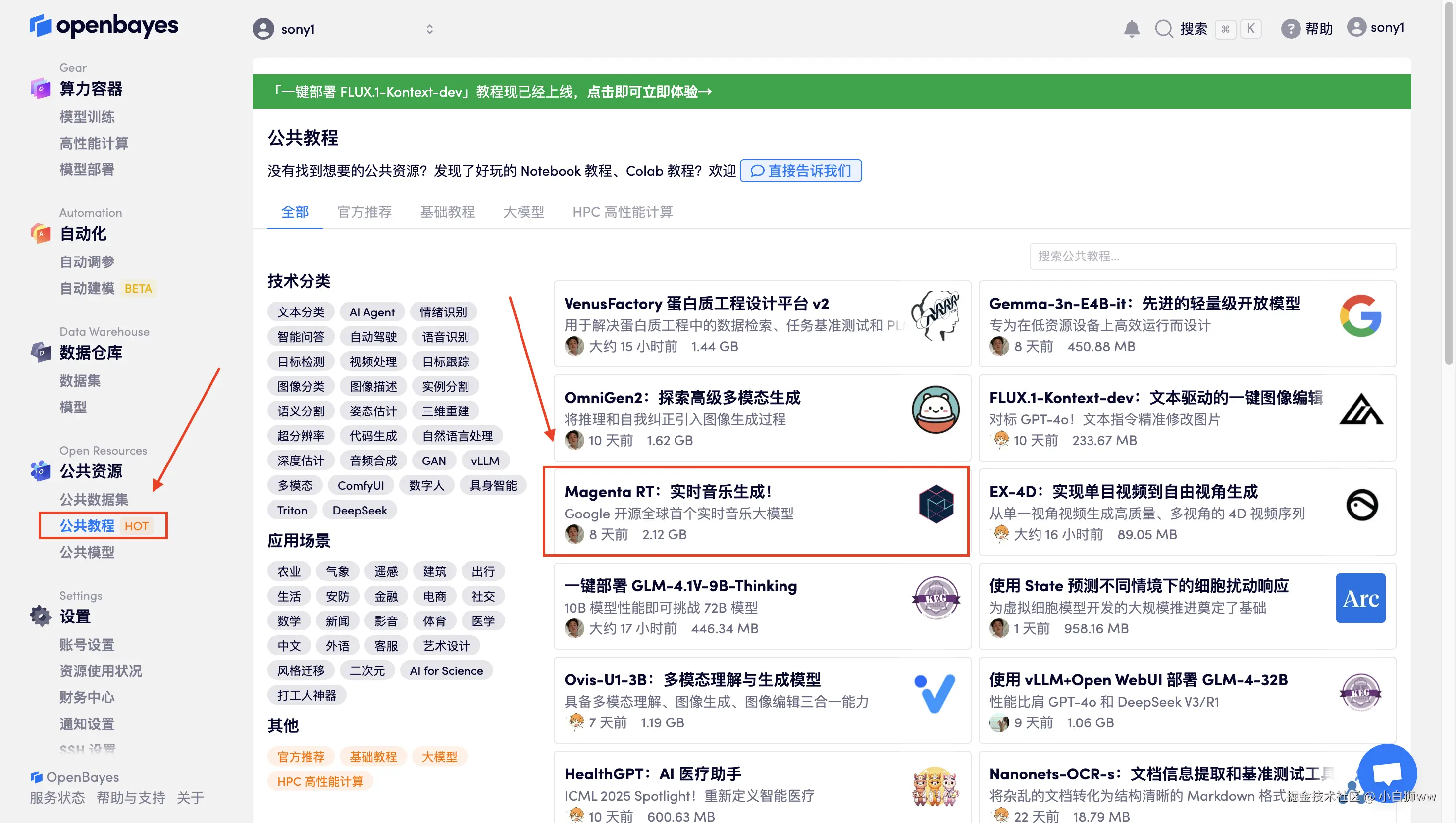The height and width of the screenshot is (823, 1456).
Task: Click the notification bell icon
Action: click(1131, 29)
